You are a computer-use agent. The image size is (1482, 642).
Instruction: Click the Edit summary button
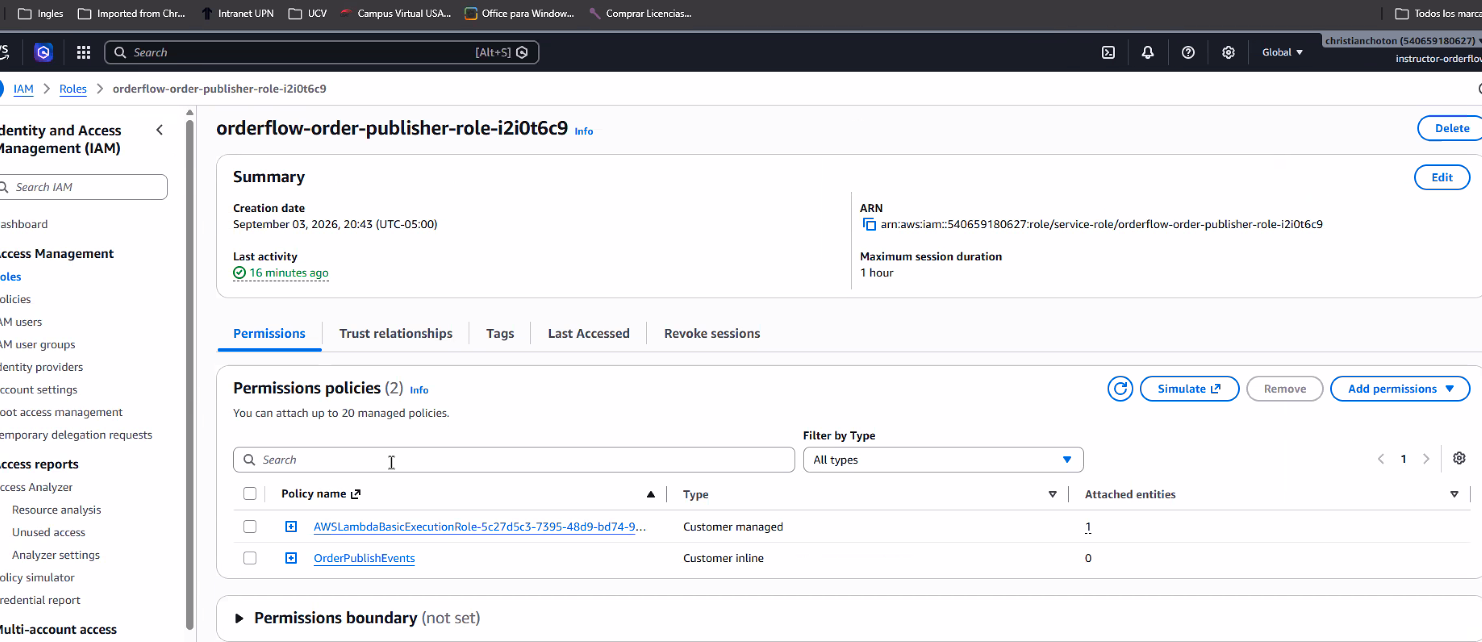click(x=1442, y=177)
